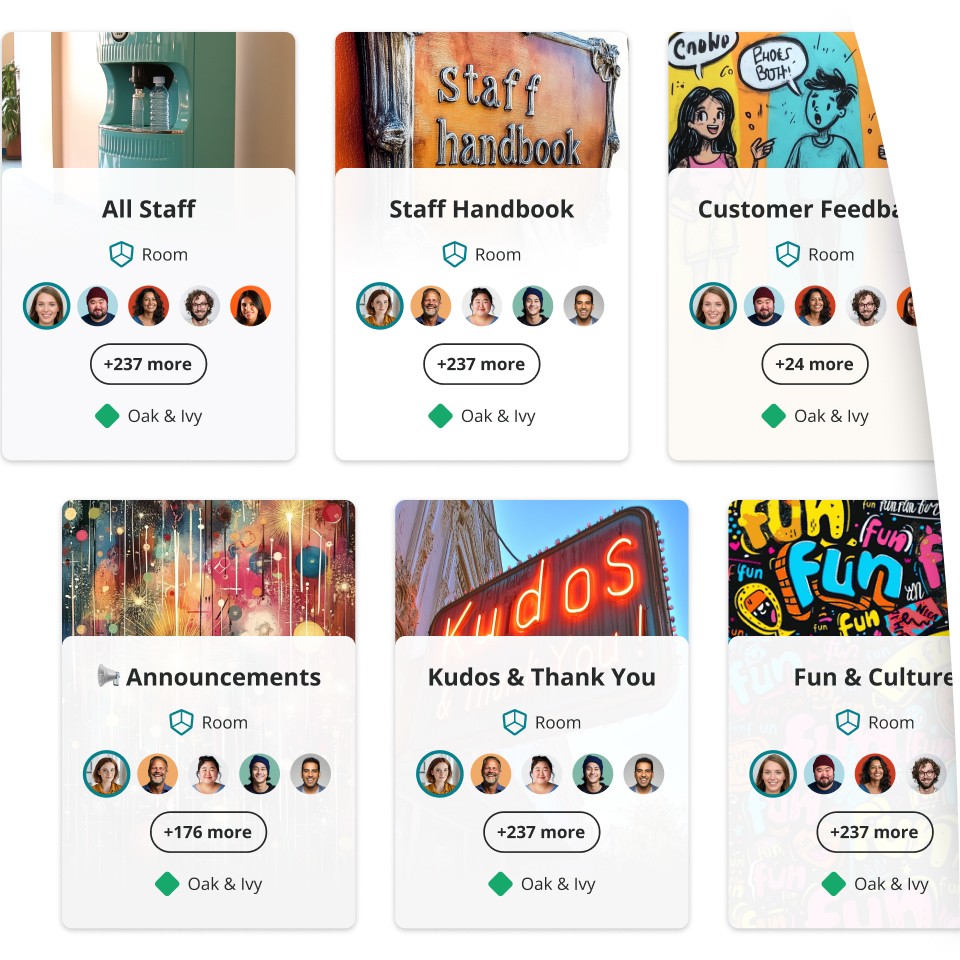Click the megaphone icon beside Announcements
This screenshot has width=960, height=960.
tap(108, 676)
